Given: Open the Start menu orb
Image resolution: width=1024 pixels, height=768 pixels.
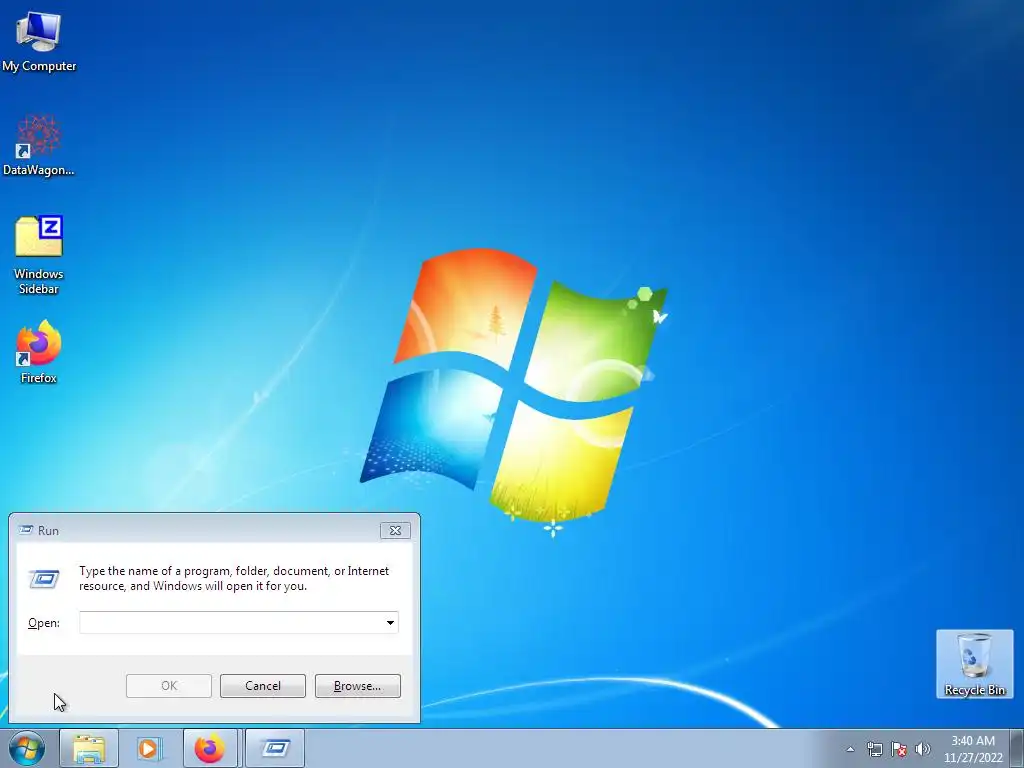Looking at the screenshot, I should coord(27,748).
